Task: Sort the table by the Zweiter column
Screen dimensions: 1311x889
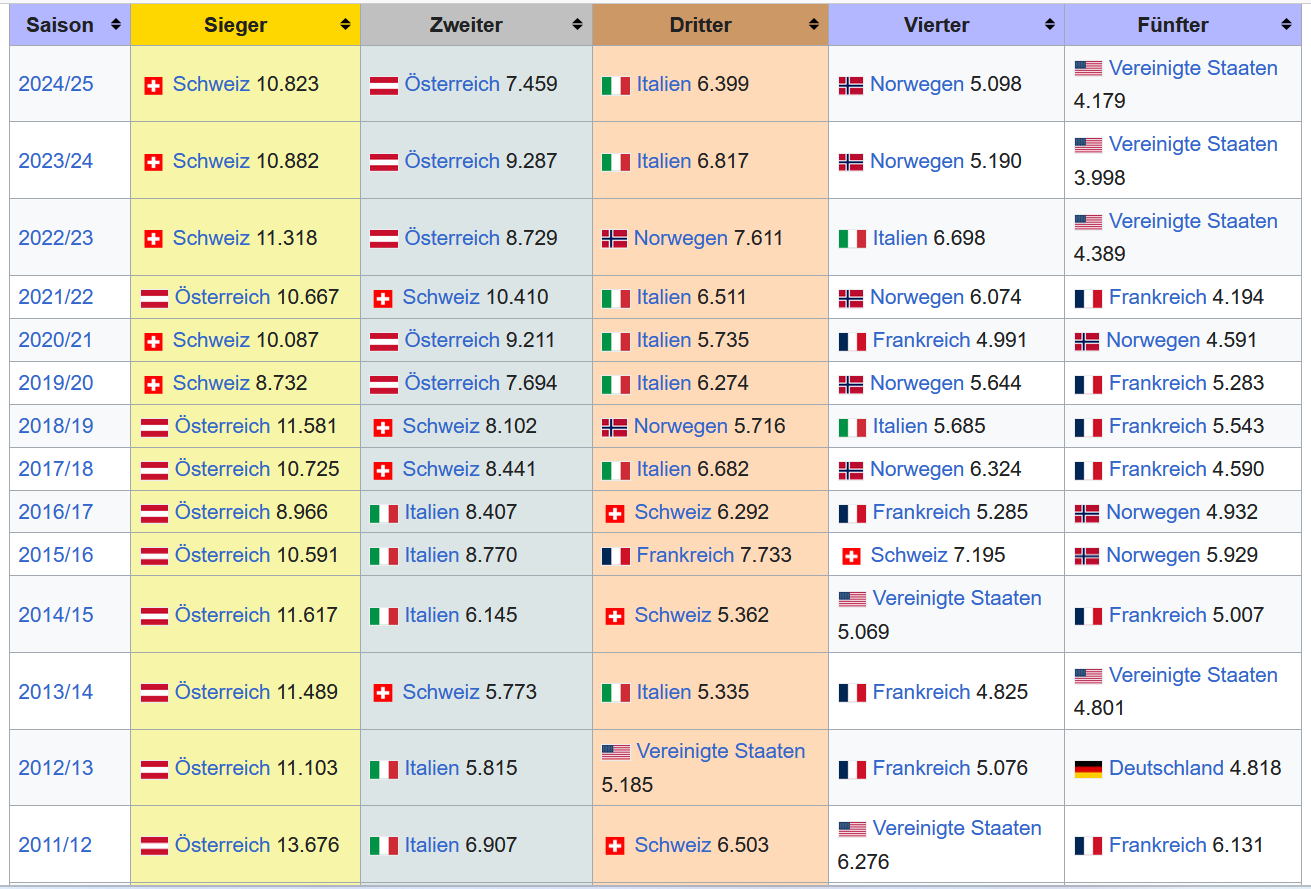Action: coord(476,25)
